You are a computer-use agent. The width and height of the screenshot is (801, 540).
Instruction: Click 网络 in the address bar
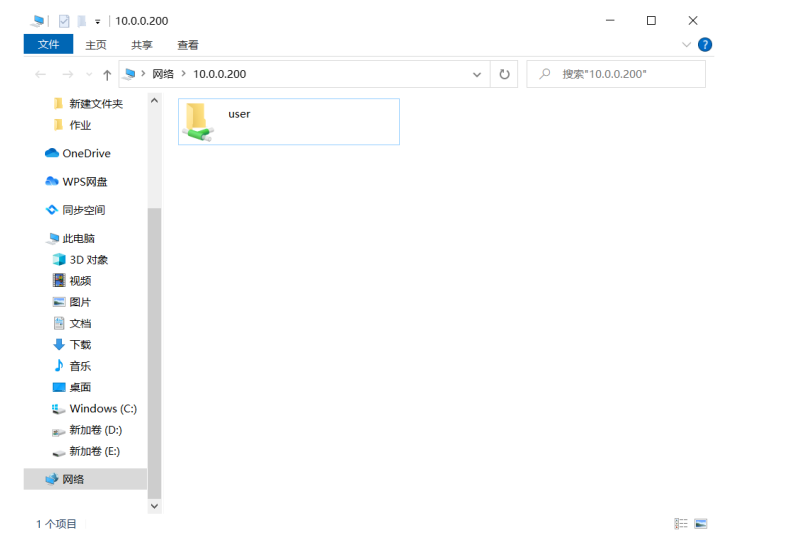163,74
